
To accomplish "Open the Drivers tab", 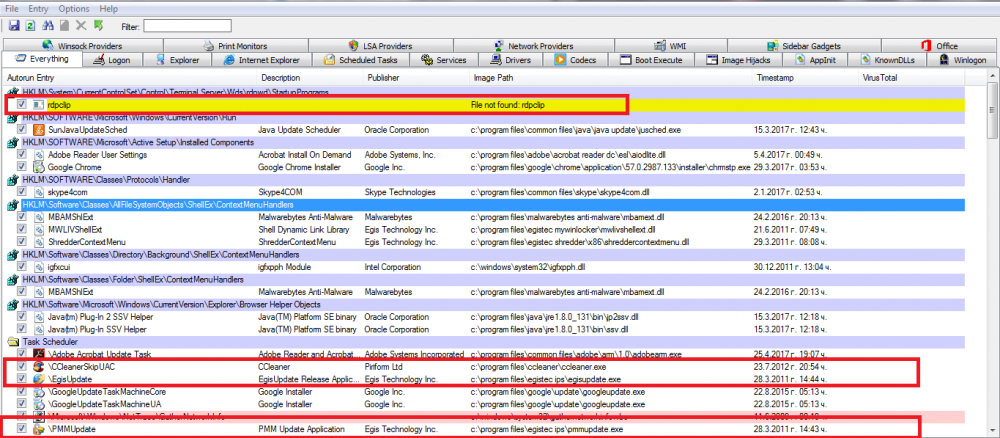I will pyautogui.click(x=512, y=60).
